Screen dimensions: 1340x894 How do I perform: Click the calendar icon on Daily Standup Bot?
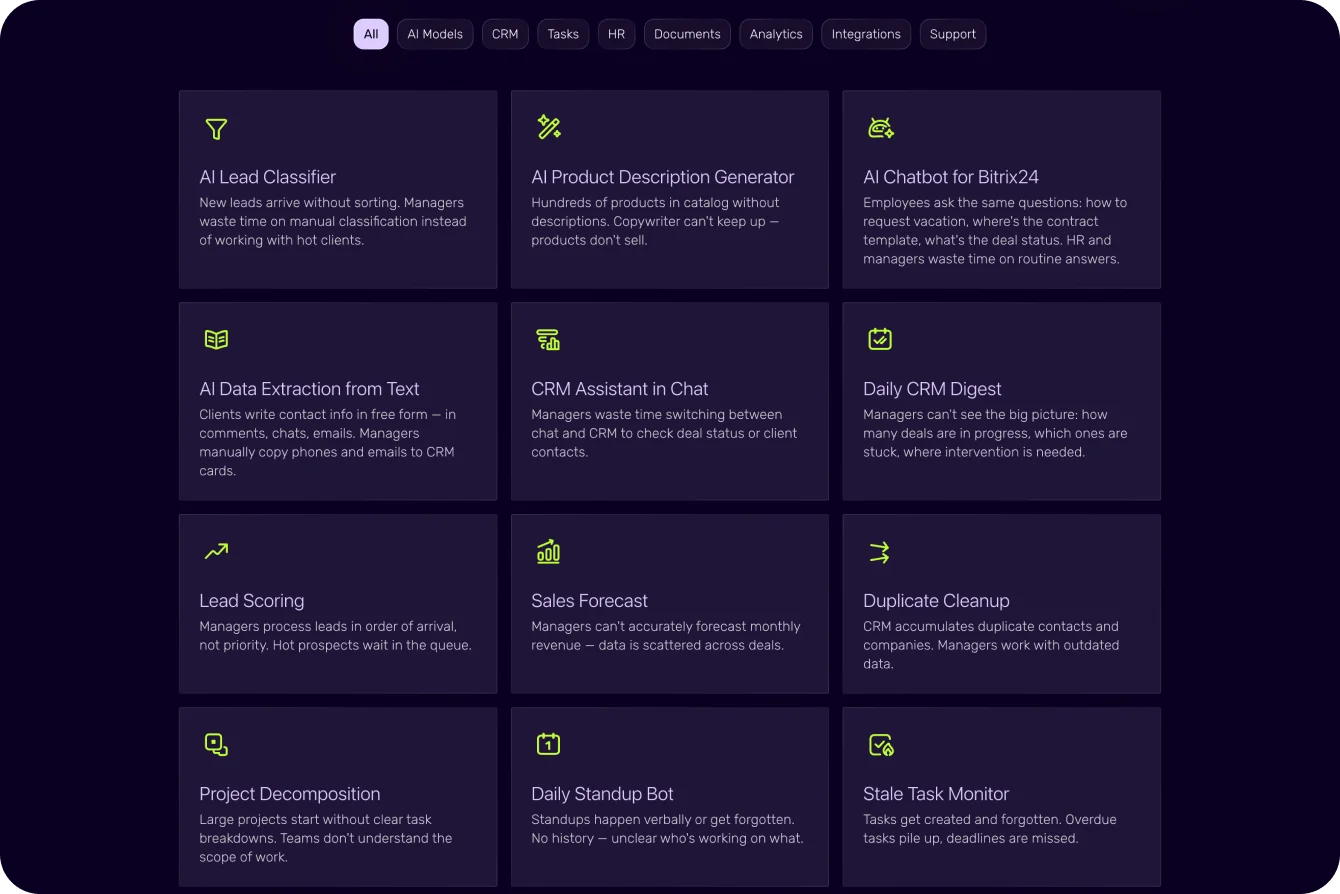[x=548, y=744]
